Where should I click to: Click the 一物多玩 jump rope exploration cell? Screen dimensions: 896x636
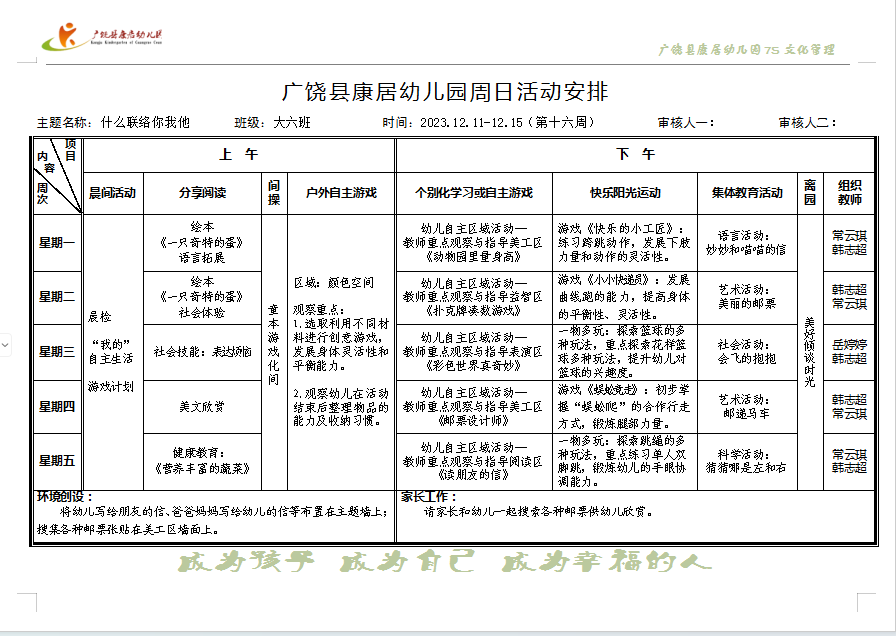click(x=625, y=461)
